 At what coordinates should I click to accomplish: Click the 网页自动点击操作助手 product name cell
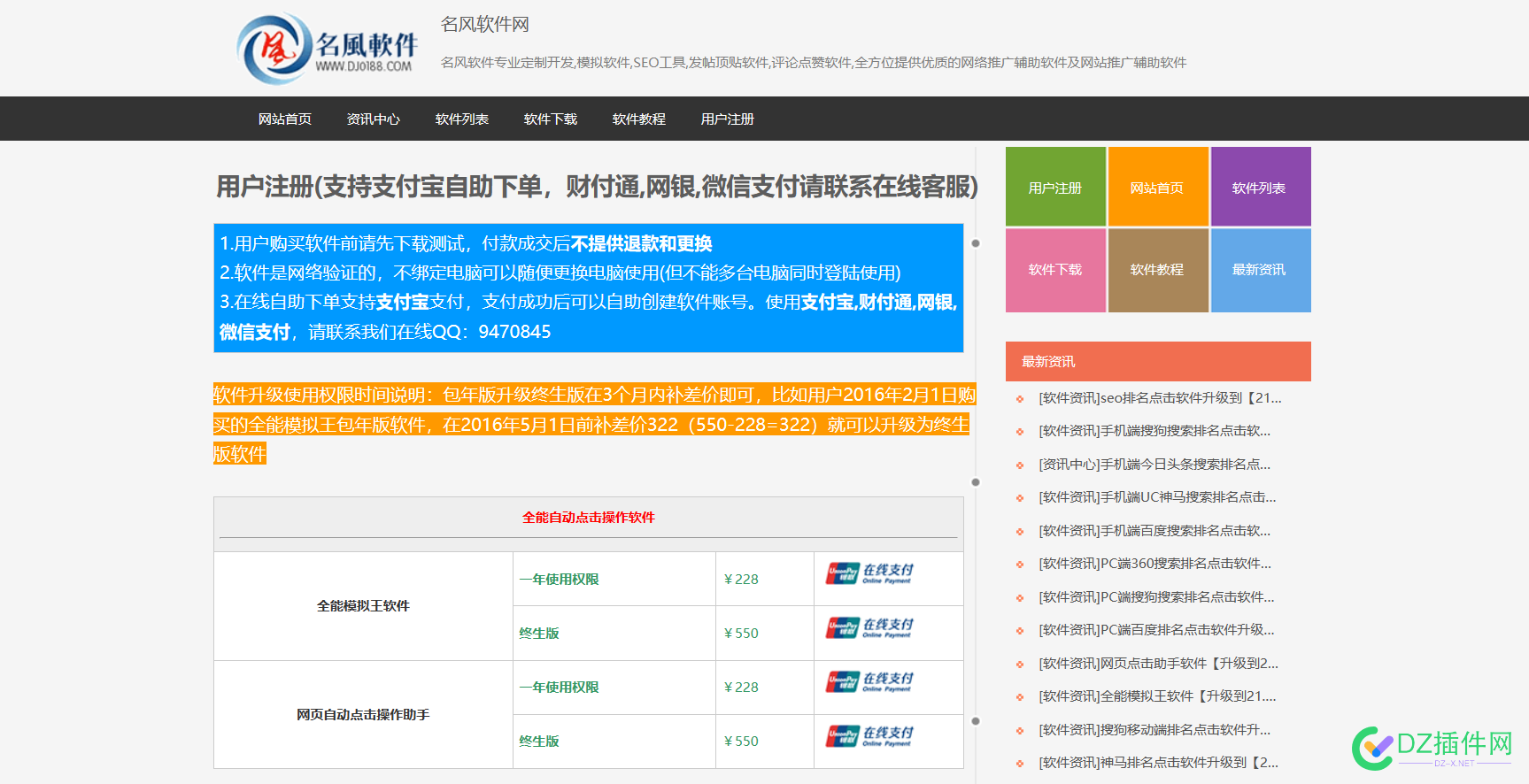click(363, 714)
